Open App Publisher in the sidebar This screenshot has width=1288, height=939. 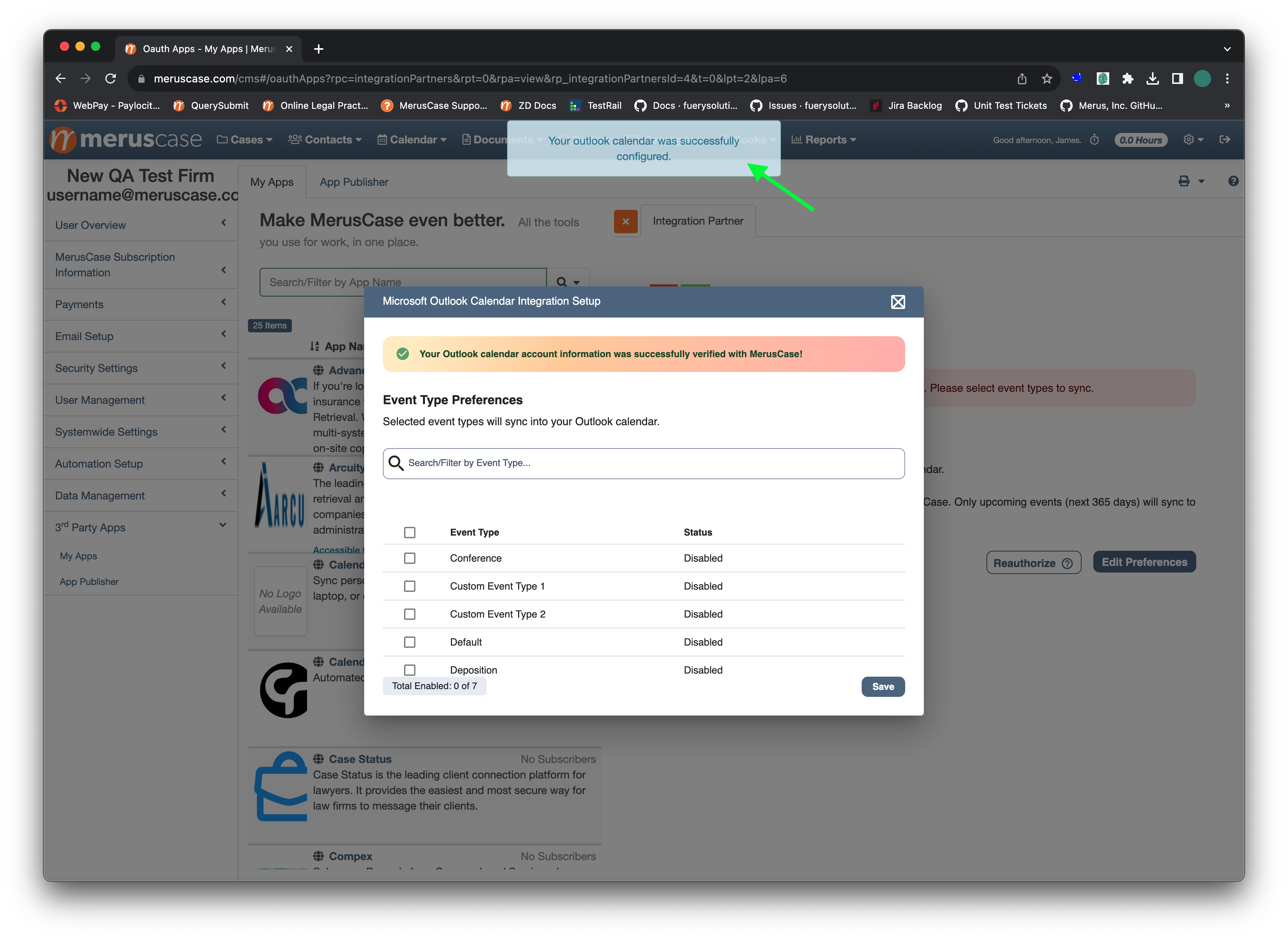[89, 582]
